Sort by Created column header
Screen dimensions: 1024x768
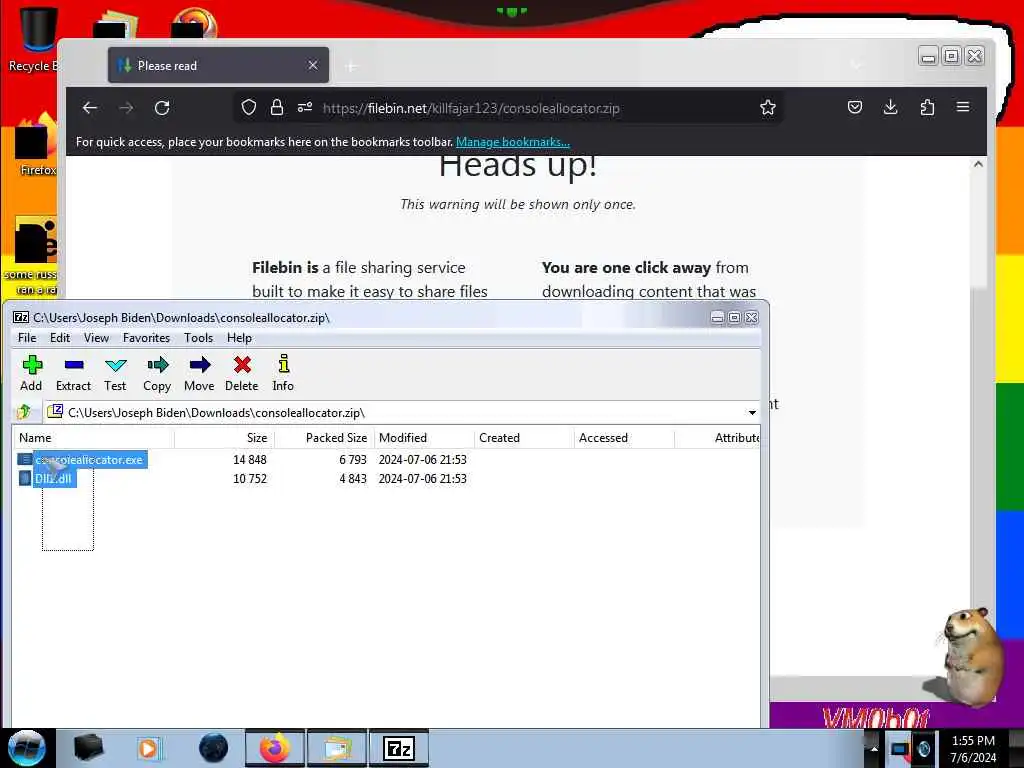pyautogui.click(x=524, y=438)
